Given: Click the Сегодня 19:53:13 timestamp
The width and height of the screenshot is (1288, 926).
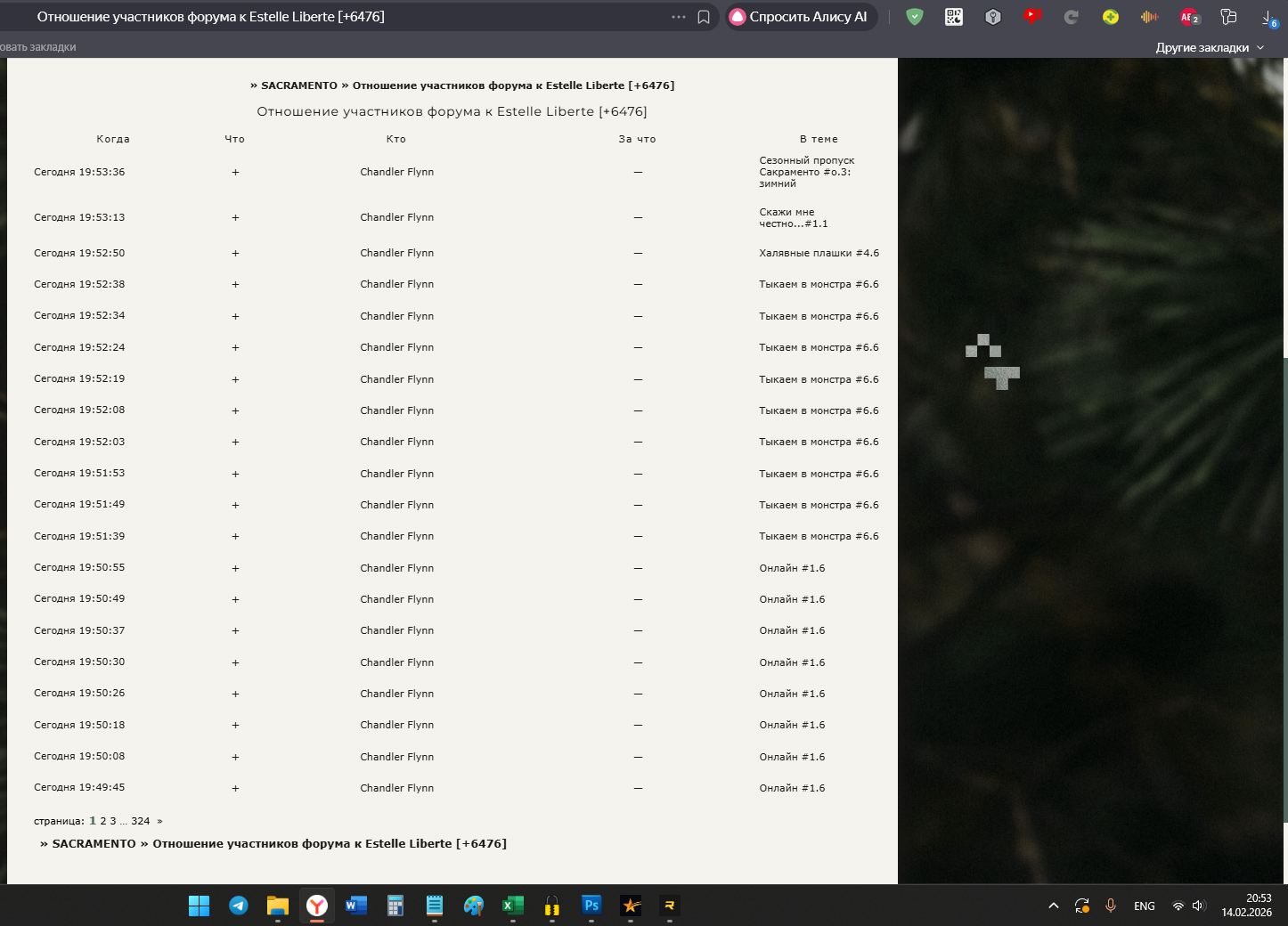Looking at the screenshot, I should pos(79,217).
